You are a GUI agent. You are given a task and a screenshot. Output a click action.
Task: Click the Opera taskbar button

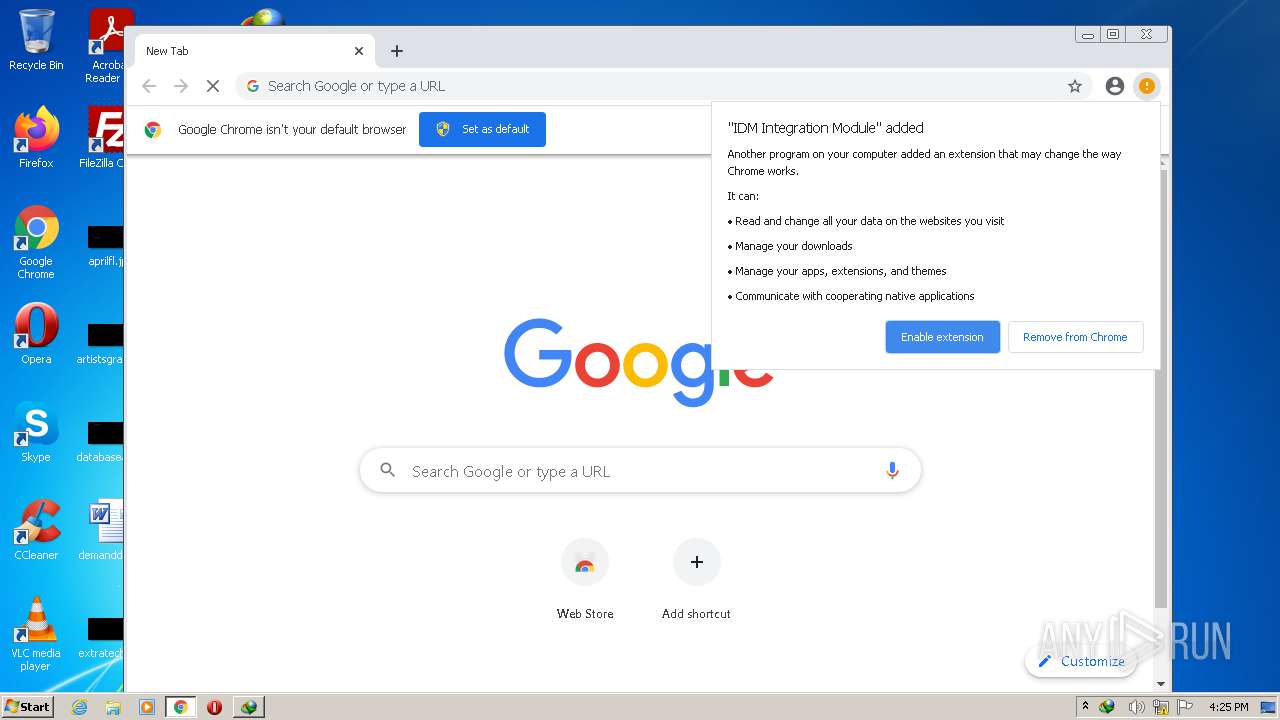point(214,707)
